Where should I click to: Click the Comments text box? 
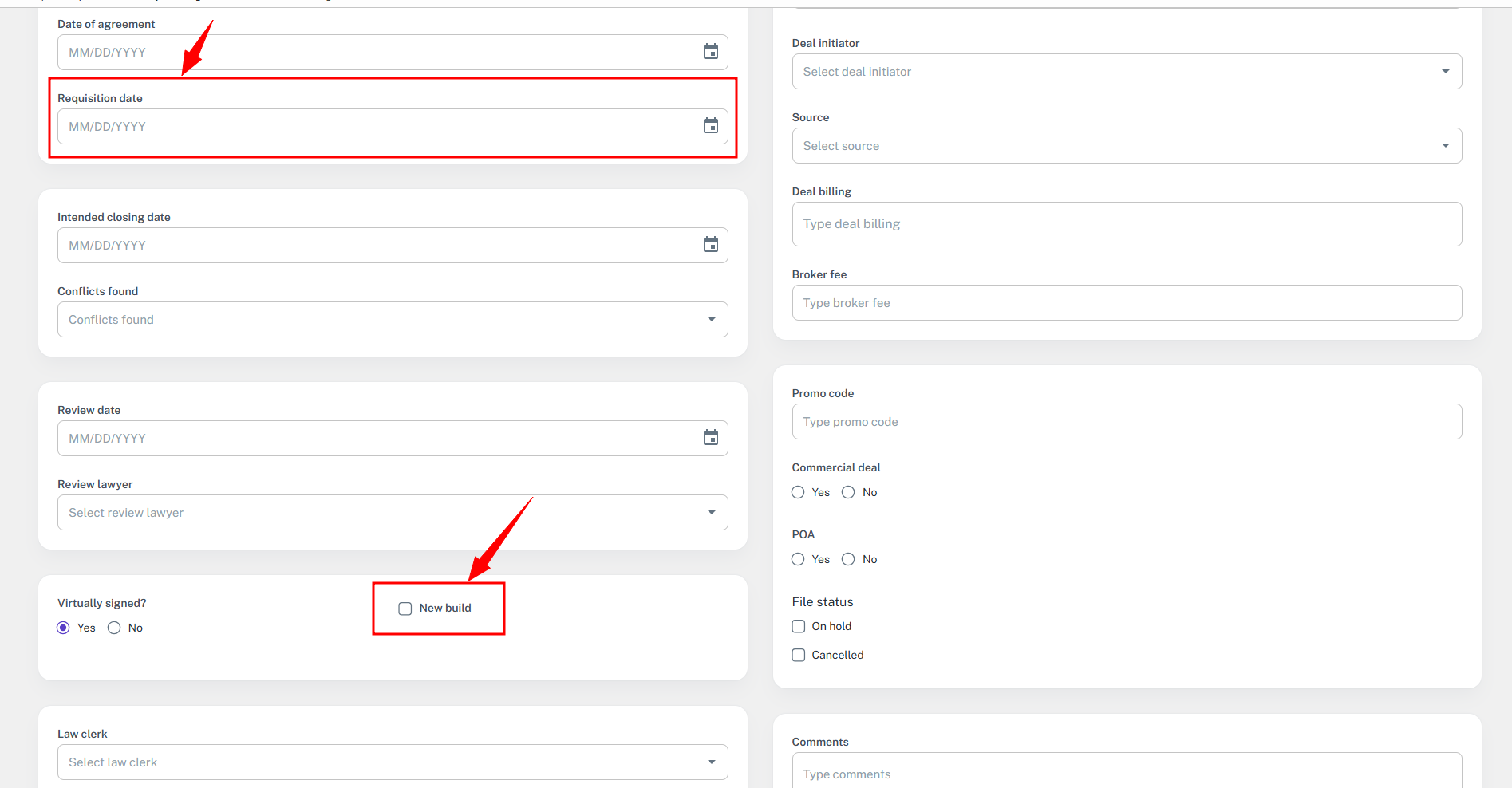[1126, 774]
